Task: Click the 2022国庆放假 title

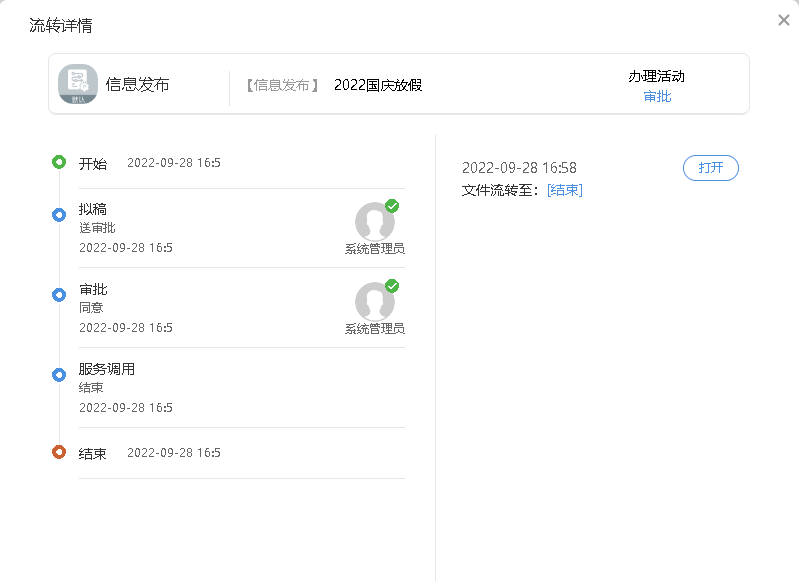Action: pos(378,85)
